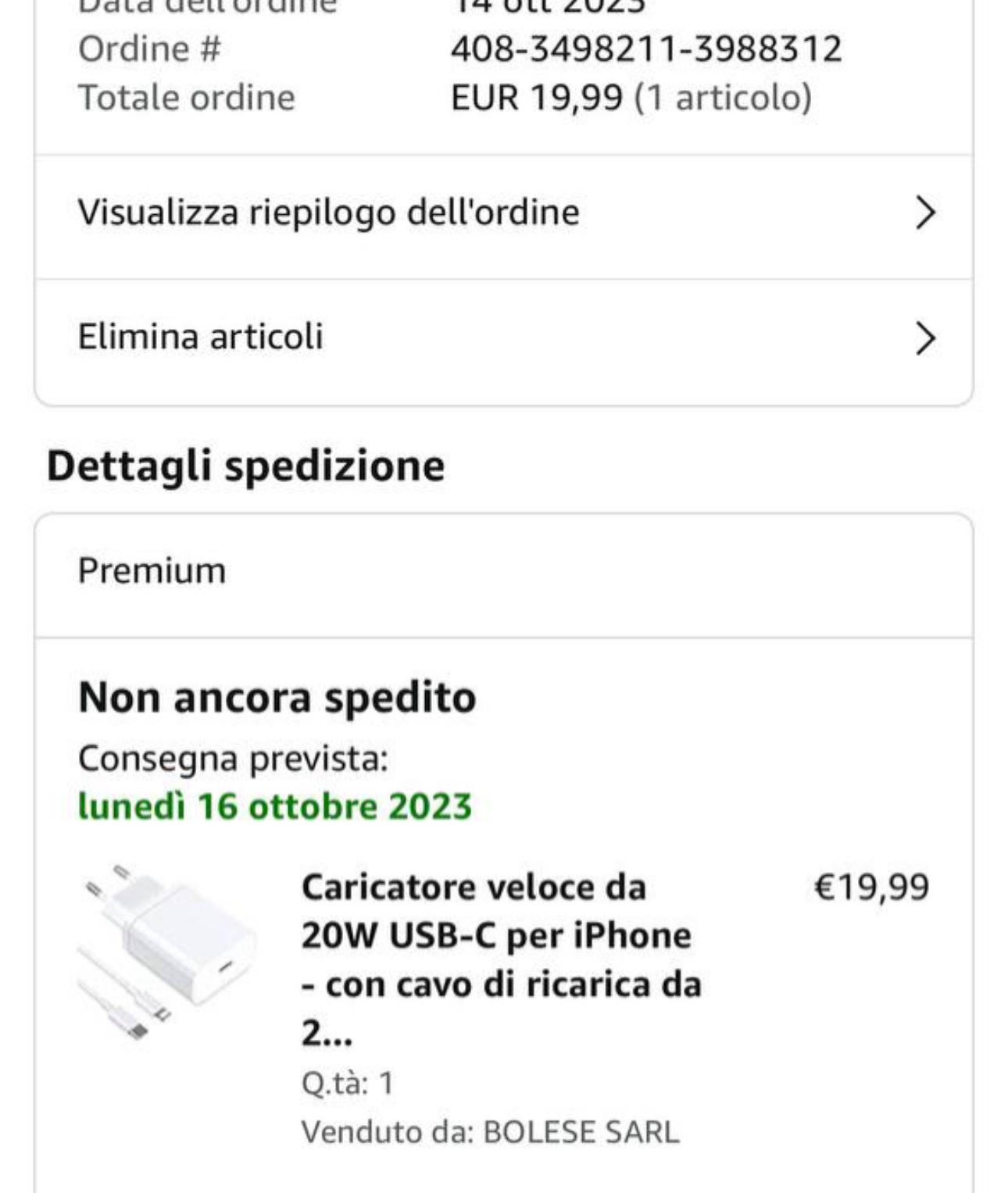This screenshot has height=1193, width=1008.
Task: Open the charger product thumbnail image
Action: coord(167,953)
